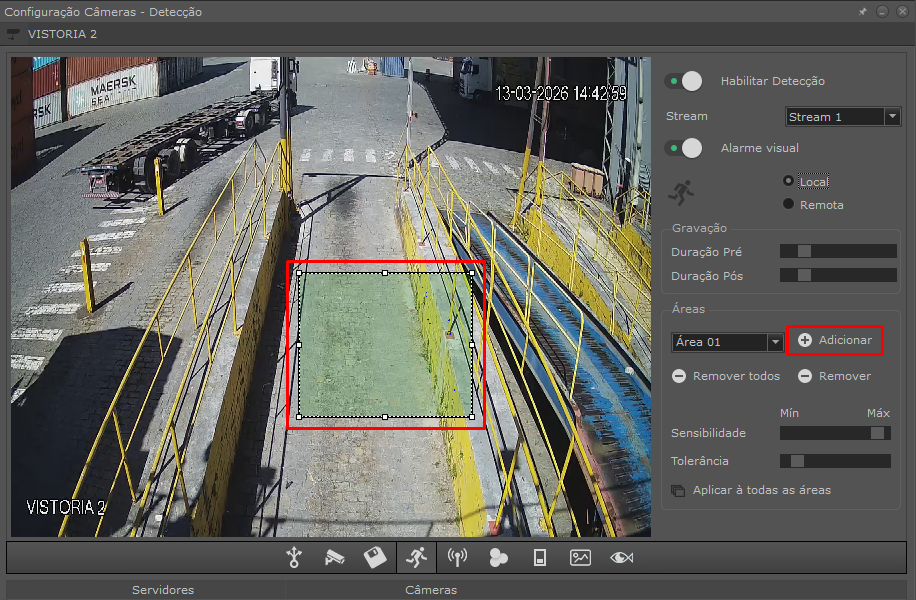Click Remover todos button

726,376
